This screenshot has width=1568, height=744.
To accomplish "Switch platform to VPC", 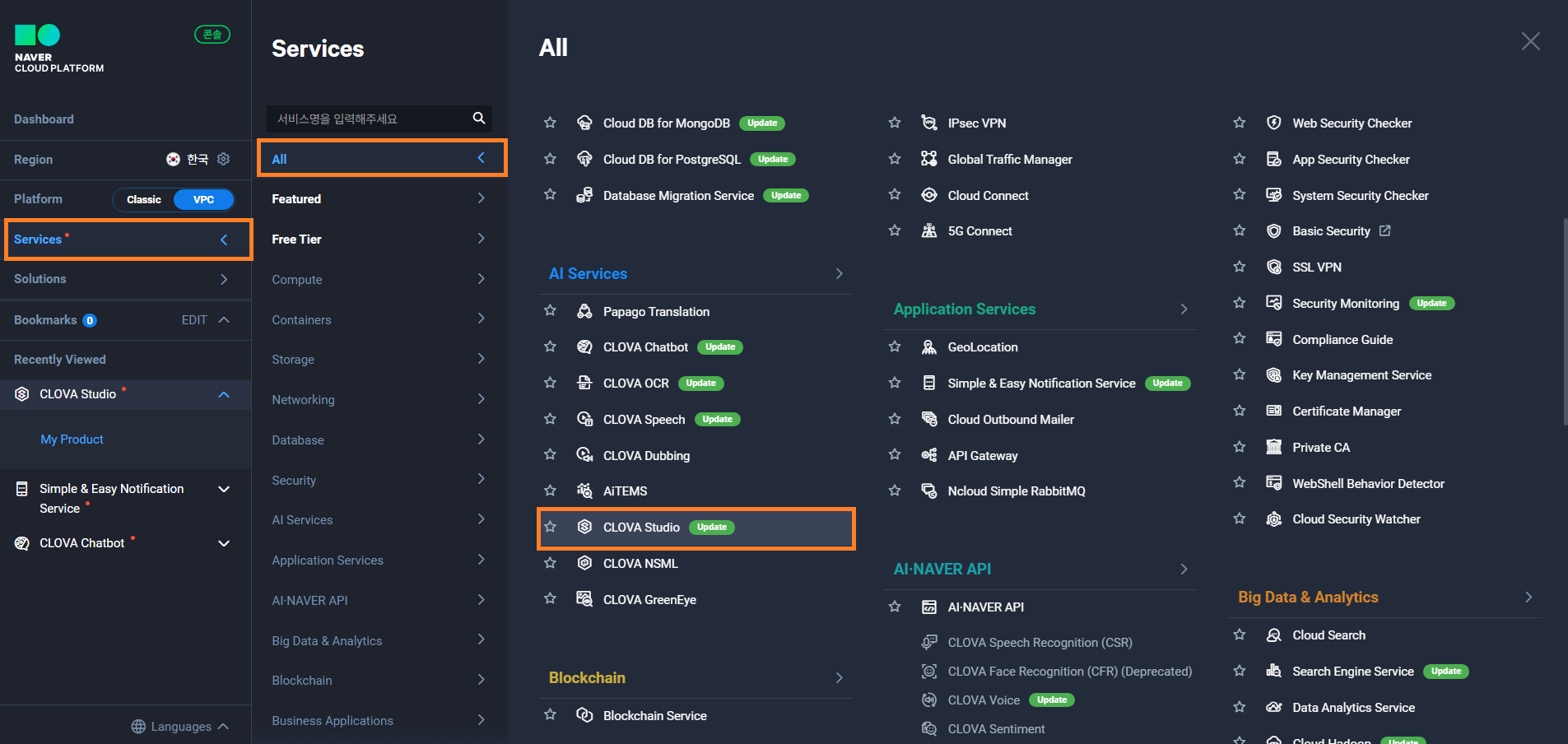I will (x=203, y=199).
